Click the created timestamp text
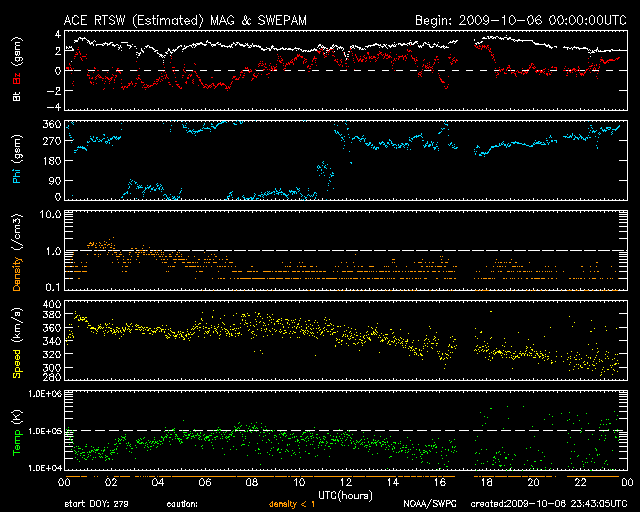Viewport: 640px width, 512px height. (x=549, y=504)
